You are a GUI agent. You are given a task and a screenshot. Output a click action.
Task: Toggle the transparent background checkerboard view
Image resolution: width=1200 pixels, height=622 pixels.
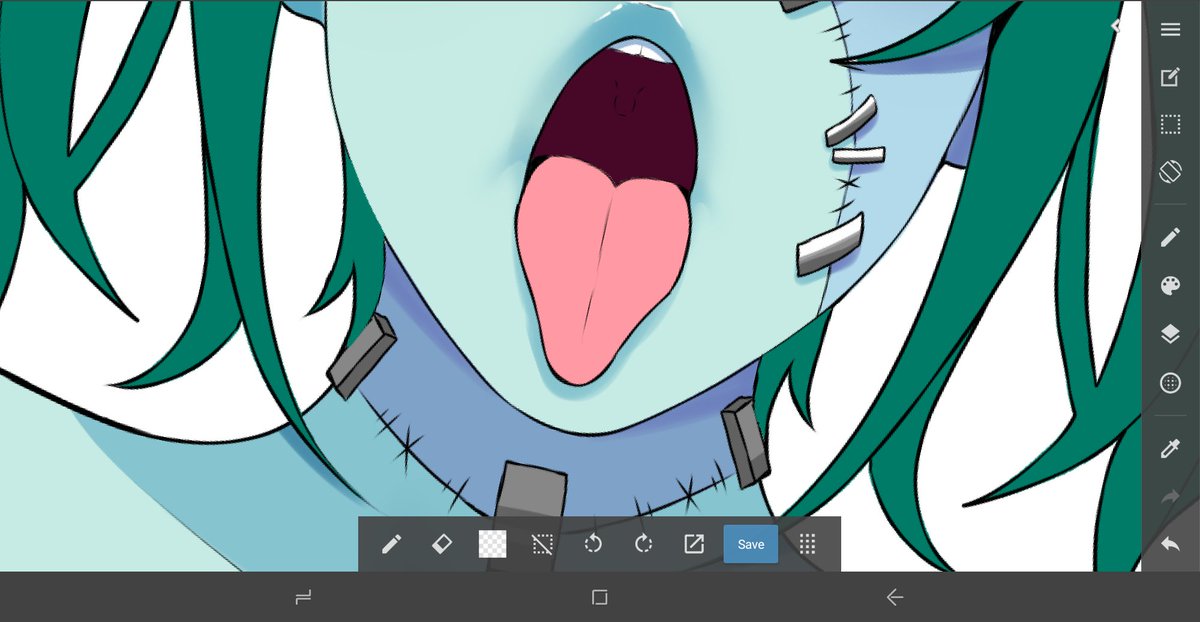click(x=490, y=544)
